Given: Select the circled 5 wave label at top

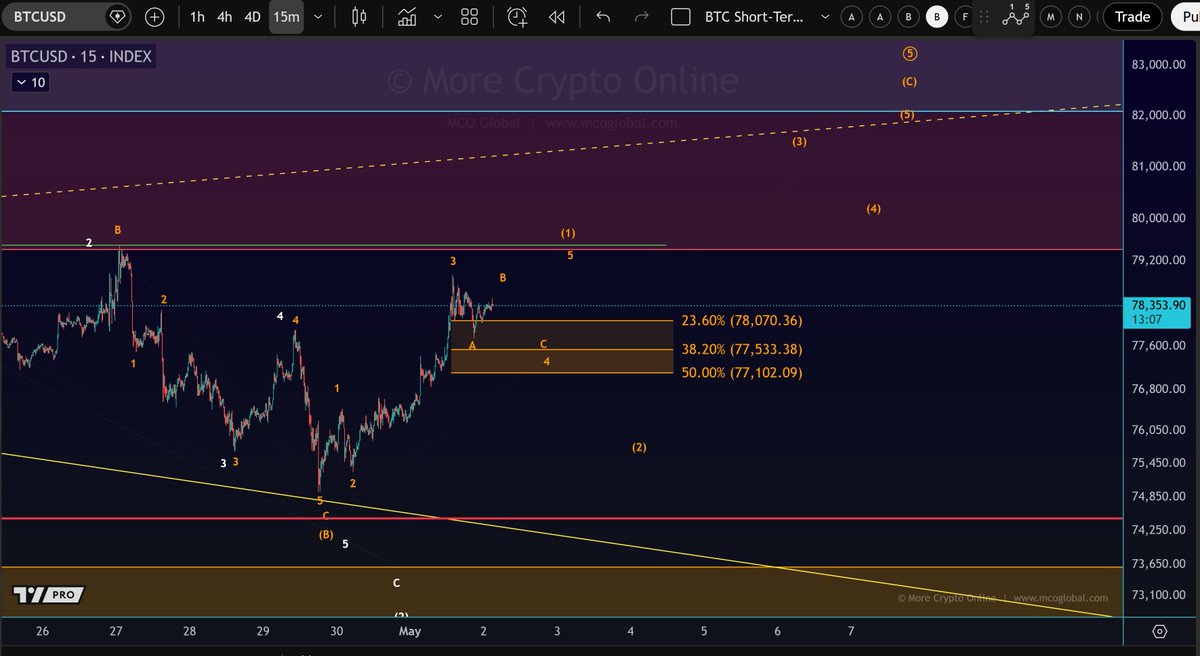Looking at the screenshot, I should coord(909,53).
